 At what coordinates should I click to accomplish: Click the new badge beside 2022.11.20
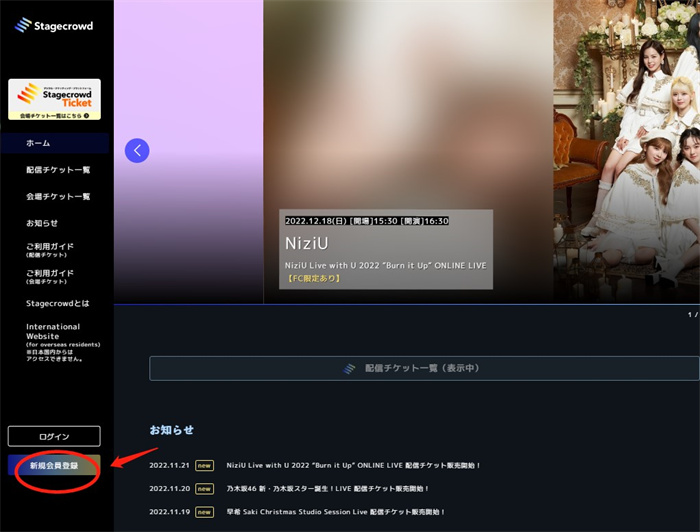[204, 489]
